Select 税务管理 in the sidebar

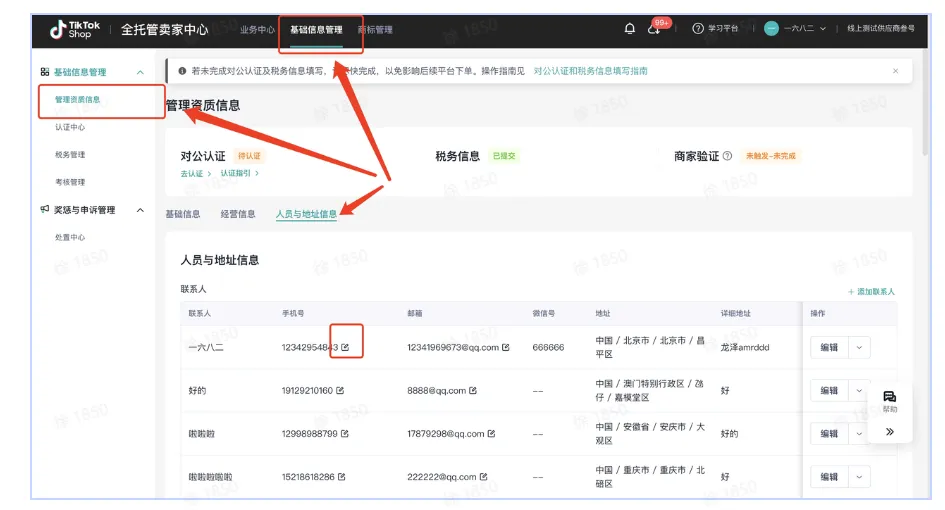(70, 155)
